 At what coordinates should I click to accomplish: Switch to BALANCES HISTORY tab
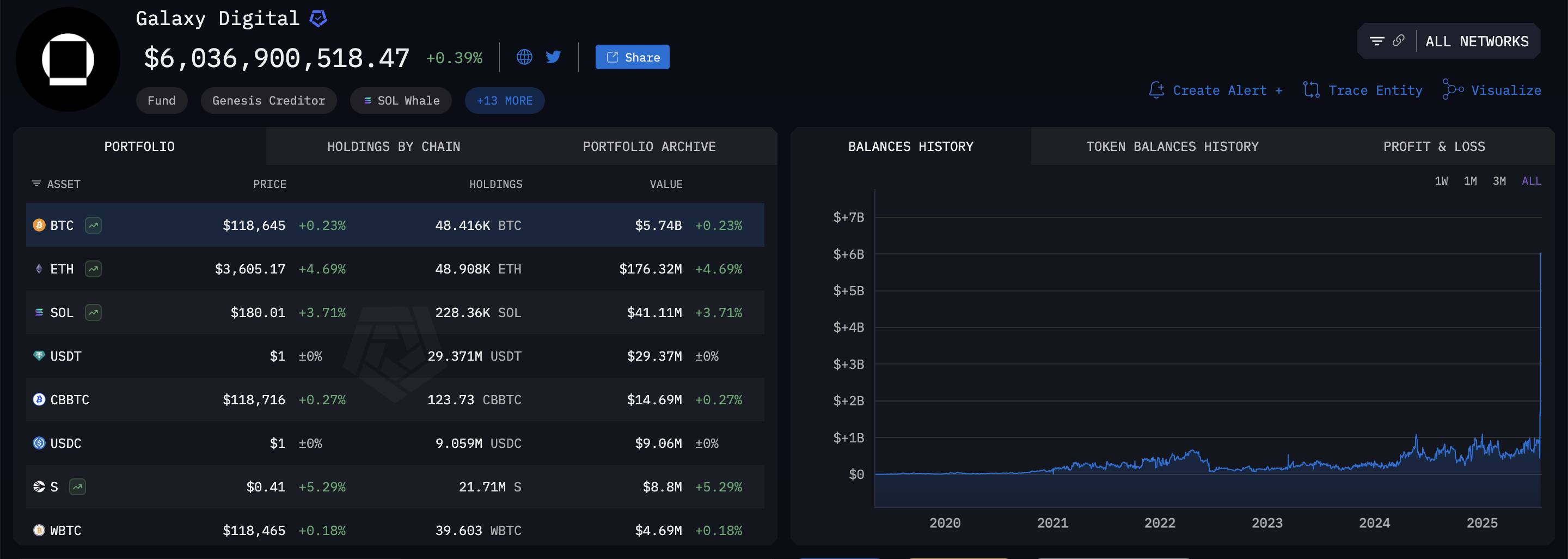point(911,146)
